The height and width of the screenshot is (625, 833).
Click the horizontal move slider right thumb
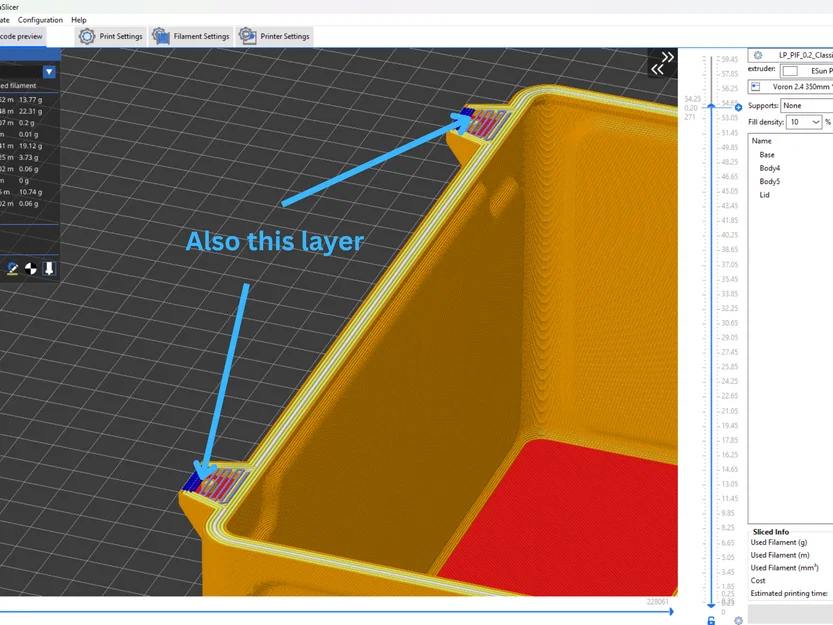pyautogui.click(x=672, y=612)
